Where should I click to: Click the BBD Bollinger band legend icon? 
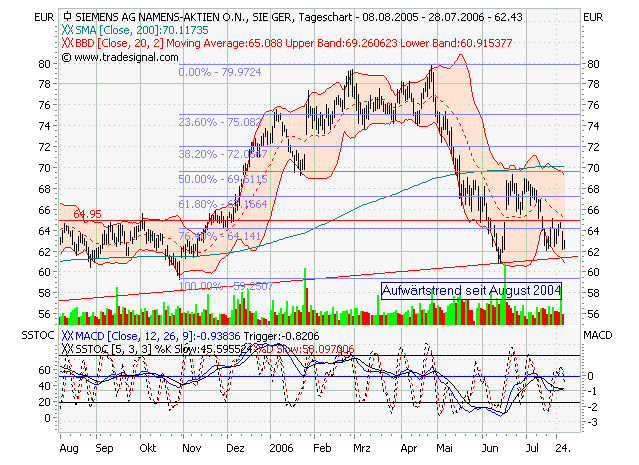(67, 43)
